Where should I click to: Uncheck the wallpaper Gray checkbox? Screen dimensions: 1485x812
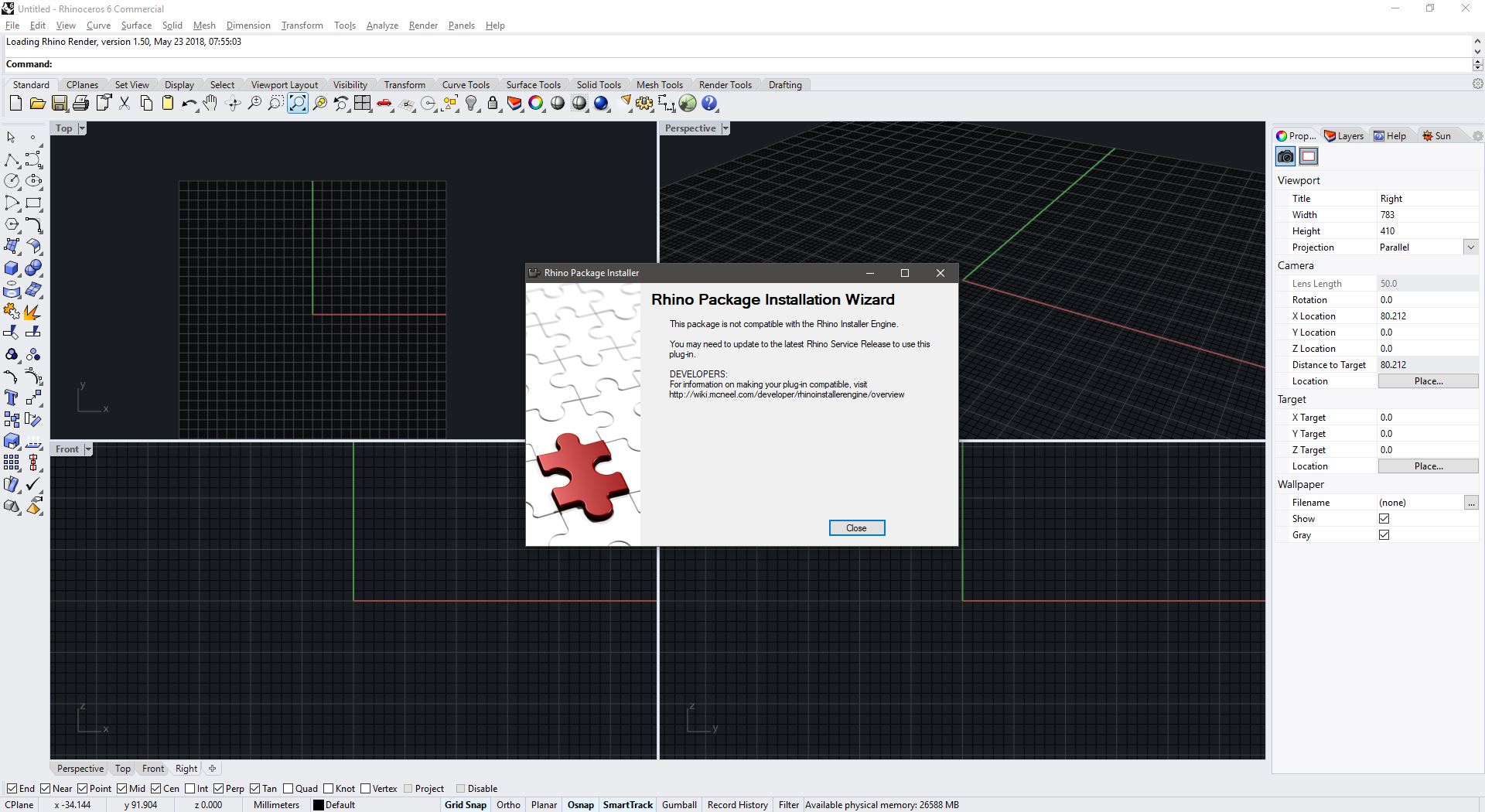1384,535
